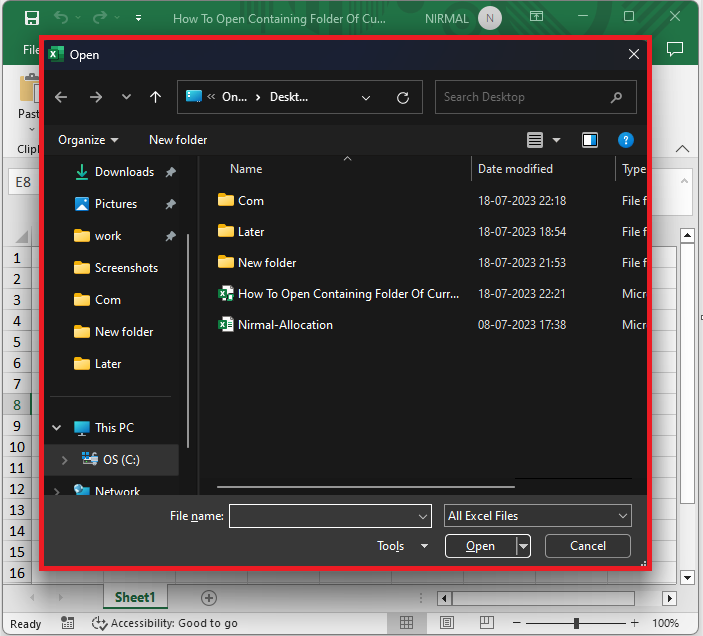
Task: Open the Excel Comments icon
Action: point(674,48)
